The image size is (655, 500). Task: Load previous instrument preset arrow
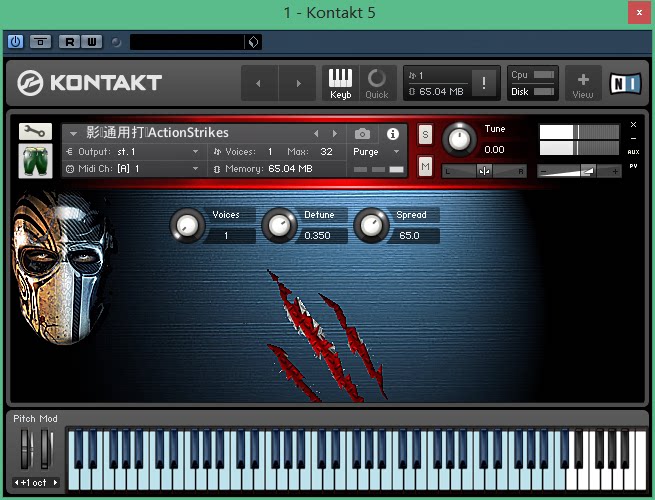coord(316,134)
